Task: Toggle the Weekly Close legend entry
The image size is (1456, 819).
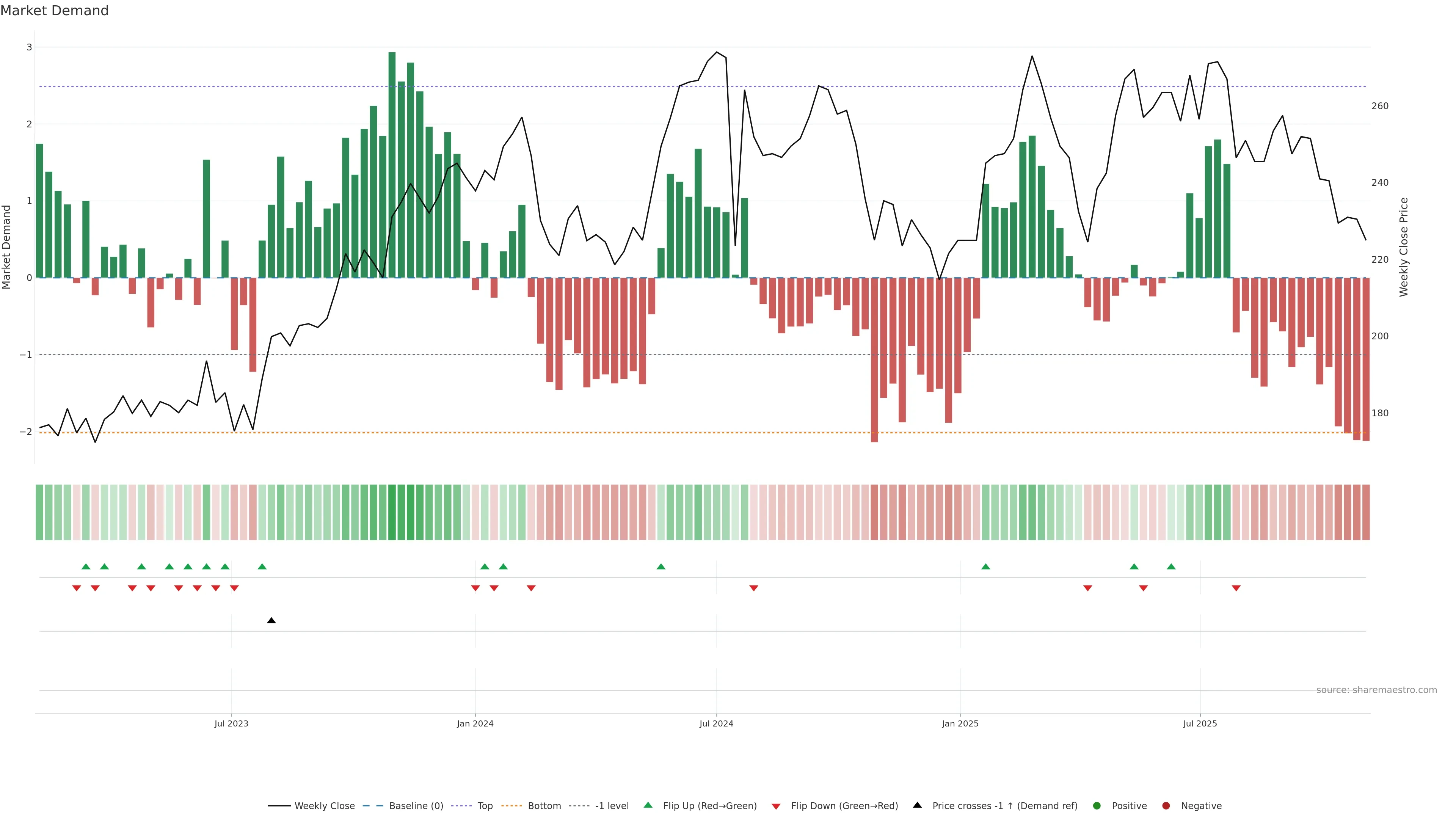Action: coord(324,806)
